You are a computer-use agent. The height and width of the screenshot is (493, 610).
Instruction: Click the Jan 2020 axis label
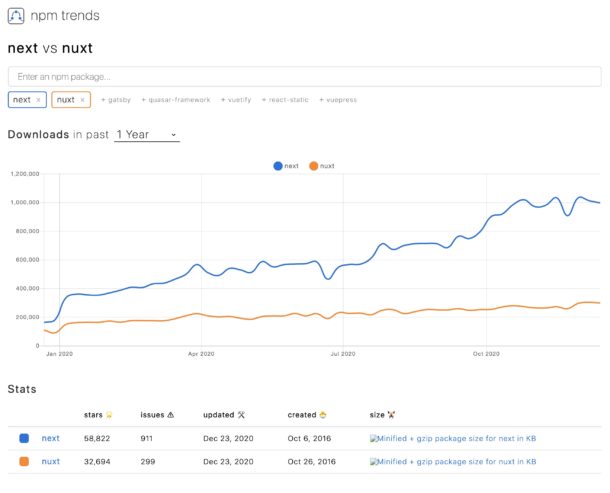pyautogui.click(x=60, y=354)
